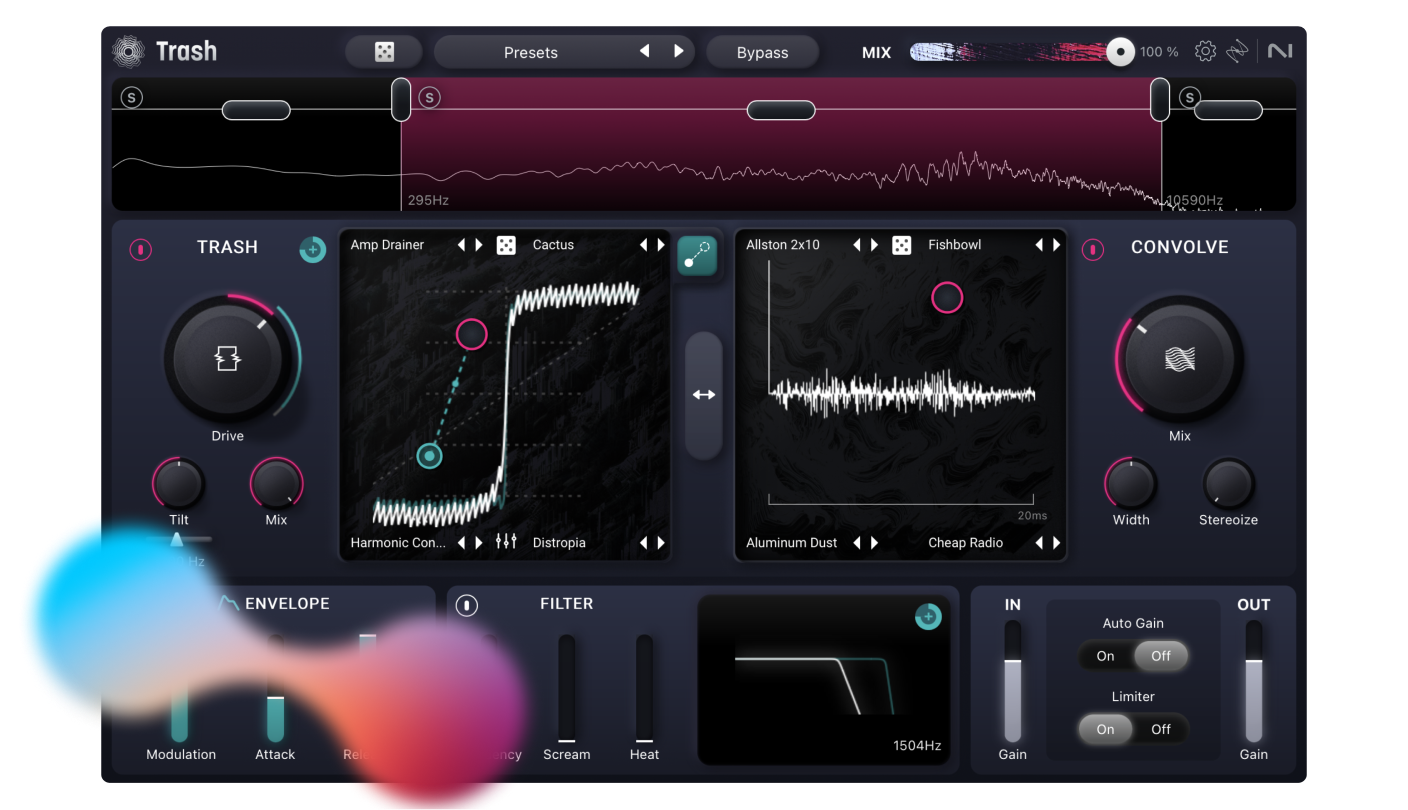Click next arrow next to Amp Drainer
Viewport: 1408px width, 810px height.
tap(479, 245)
